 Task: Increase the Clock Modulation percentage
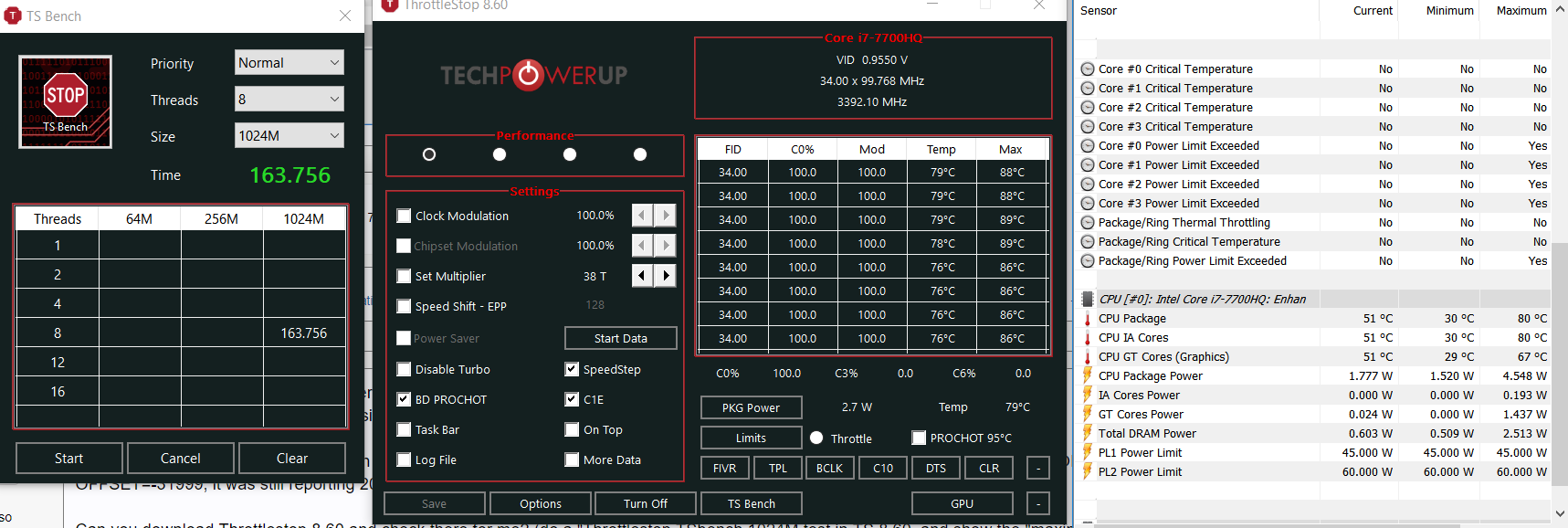click(x=666, y=216)
